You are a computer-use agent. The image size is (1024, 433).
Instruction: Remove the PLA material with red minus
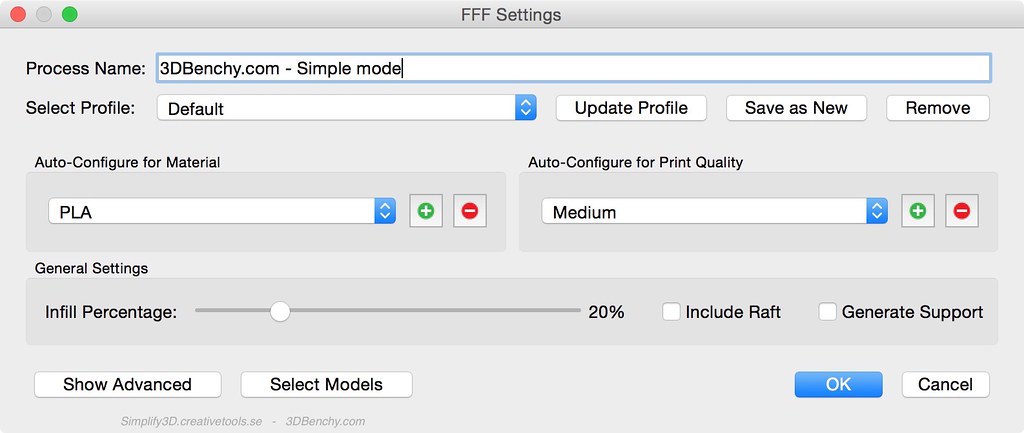point(470,211)
